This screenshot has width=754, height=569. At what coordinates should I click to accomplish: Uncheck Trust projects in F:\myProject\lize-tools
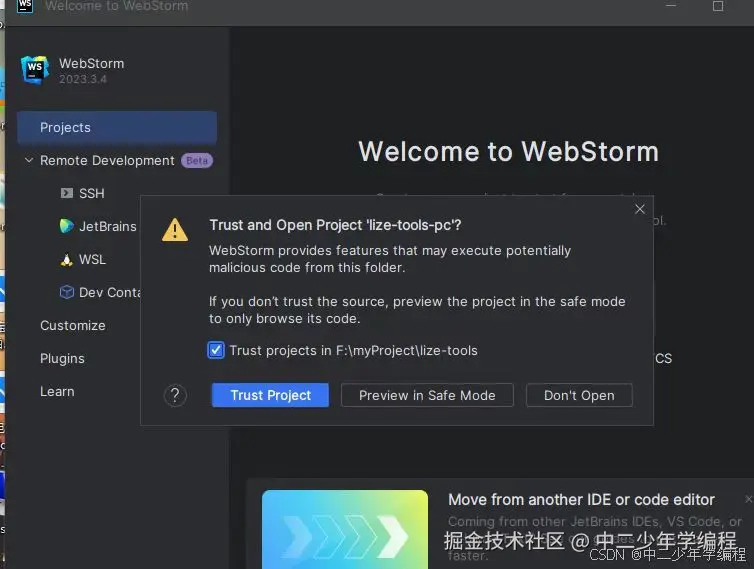tap(216, 350)
